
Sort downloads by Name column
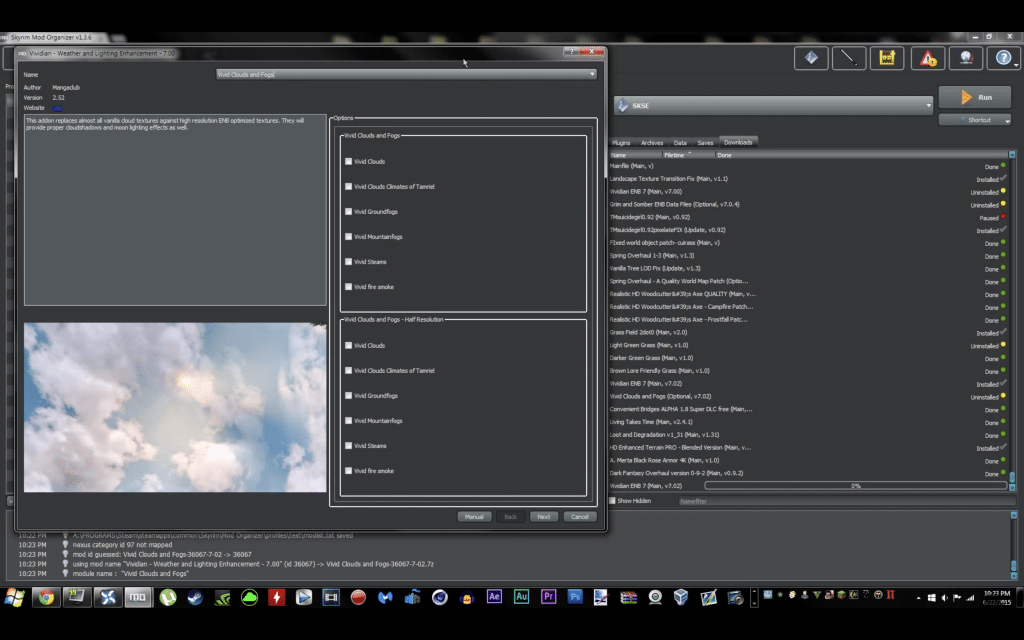click(x=635, y=155)
